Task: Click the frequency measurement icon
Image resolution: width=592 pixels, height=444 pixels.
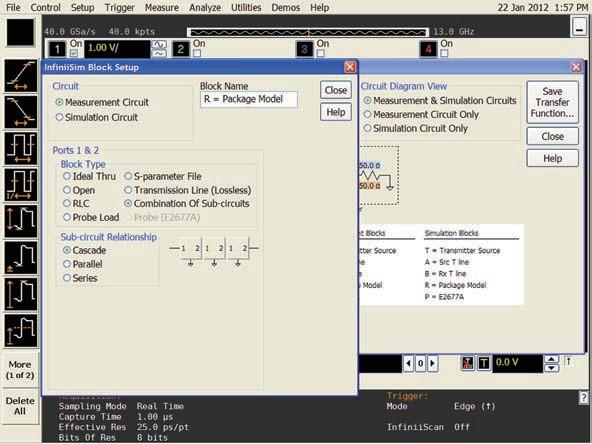Action: click(21, 185)
